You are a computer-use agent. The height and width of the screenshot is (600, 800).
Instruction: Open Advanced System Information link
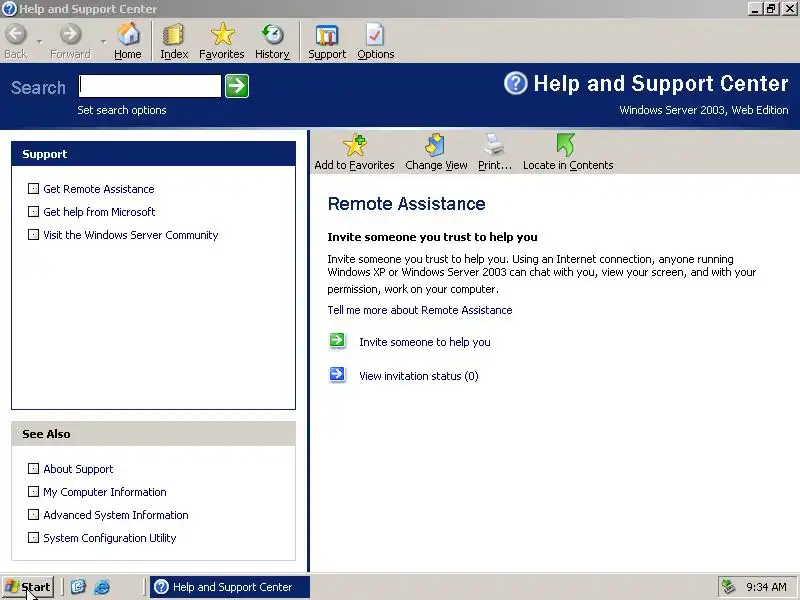tap(116, 515)
